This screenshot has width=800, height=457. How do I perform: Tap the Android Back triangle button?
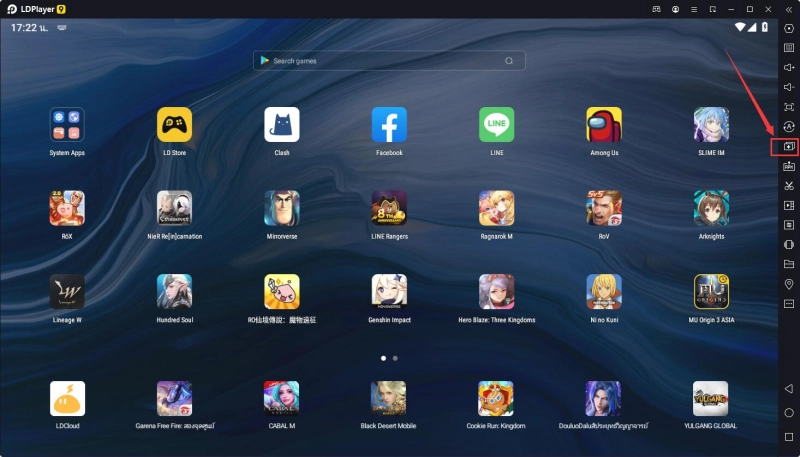(x=789, y=389)
